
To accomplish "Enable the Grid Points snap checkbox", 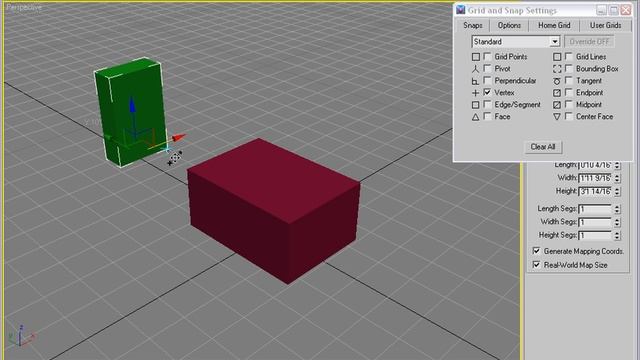I will 487,56.
